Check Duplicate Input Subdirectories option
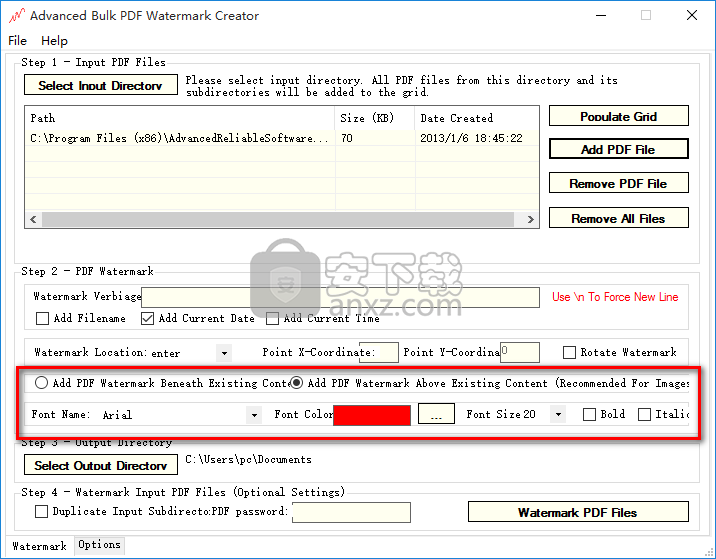Viewport: 716px width, 559px height. 42,512
